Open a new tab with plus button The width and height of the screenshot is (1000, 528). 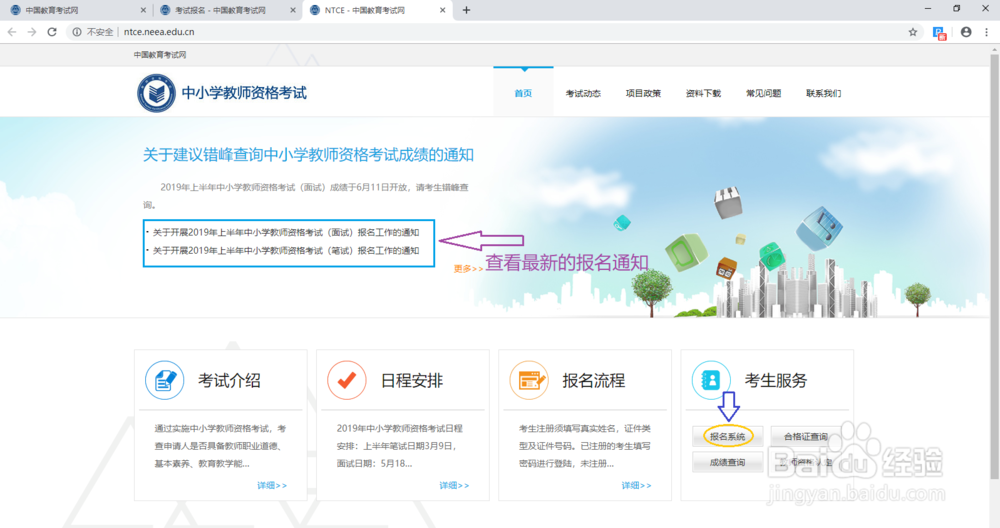pos(466,10)
